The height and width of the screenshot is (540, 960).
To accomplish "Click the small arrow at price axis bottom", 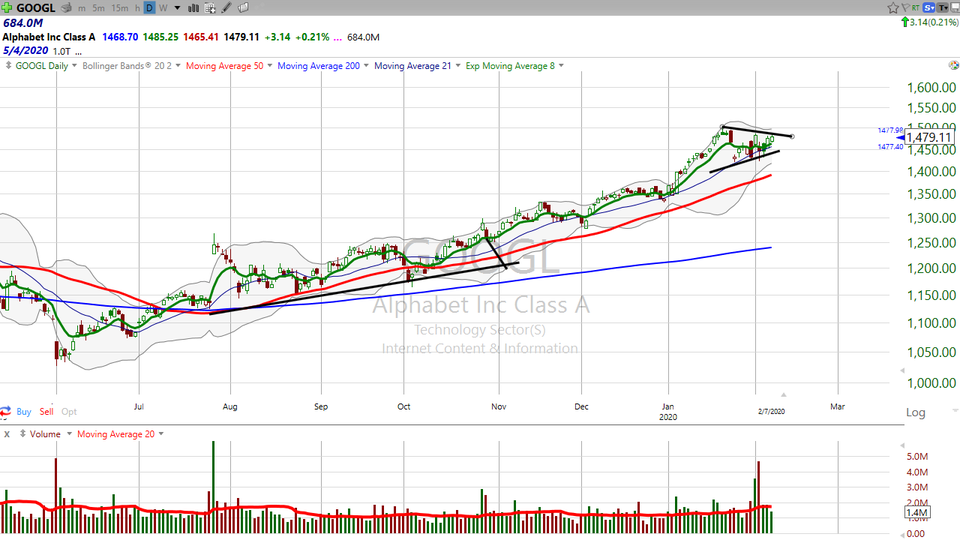I will pos(902,370).
